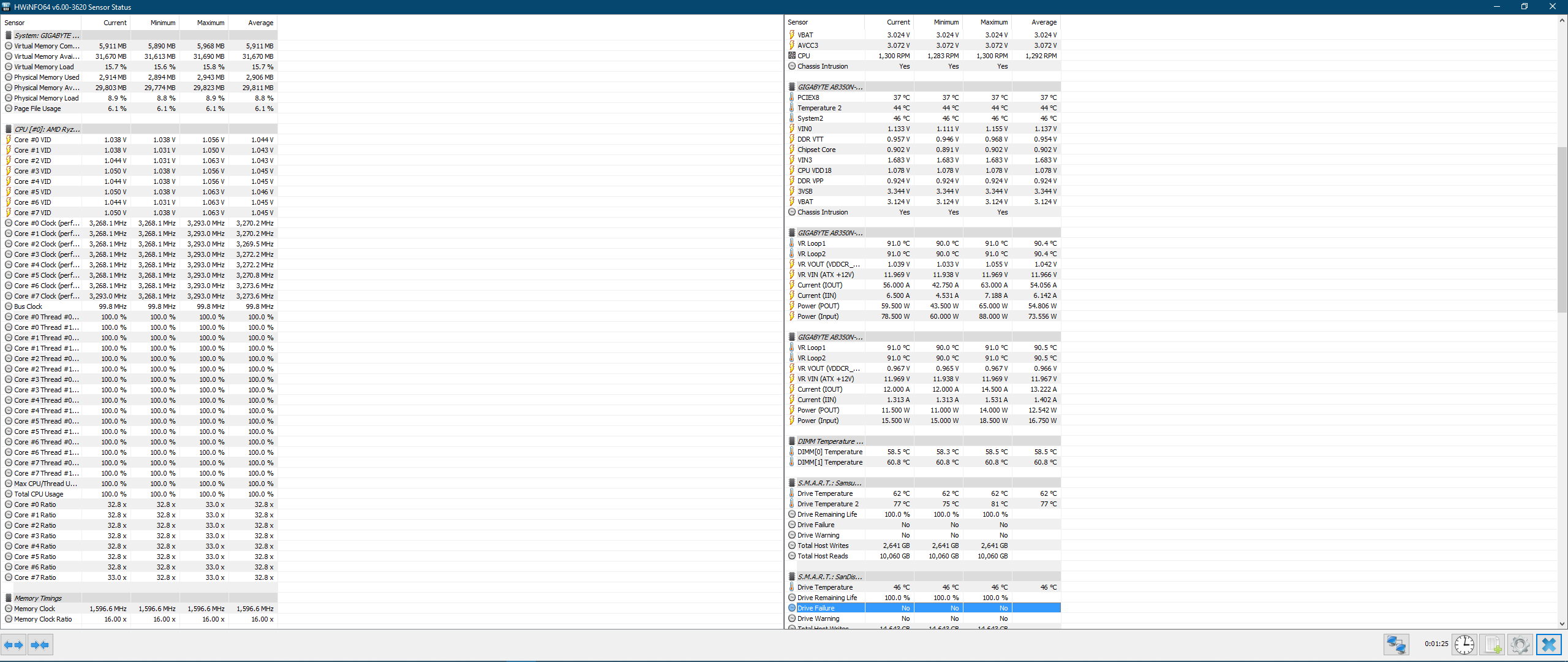The width and height of the screenshot is (1568, 662).
Task: Click the Average column header in right panel
Action: pyautogui.click(x=1044, y=22)
